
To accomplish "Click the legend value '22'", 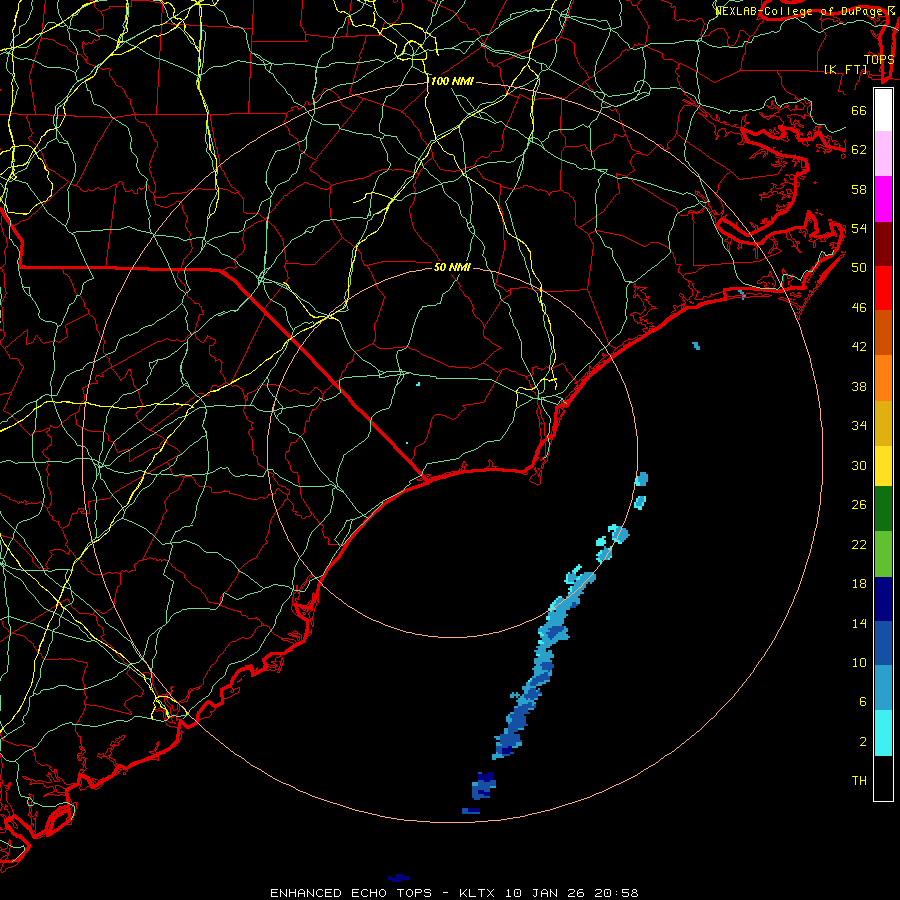I will click(x=859, y=544).
